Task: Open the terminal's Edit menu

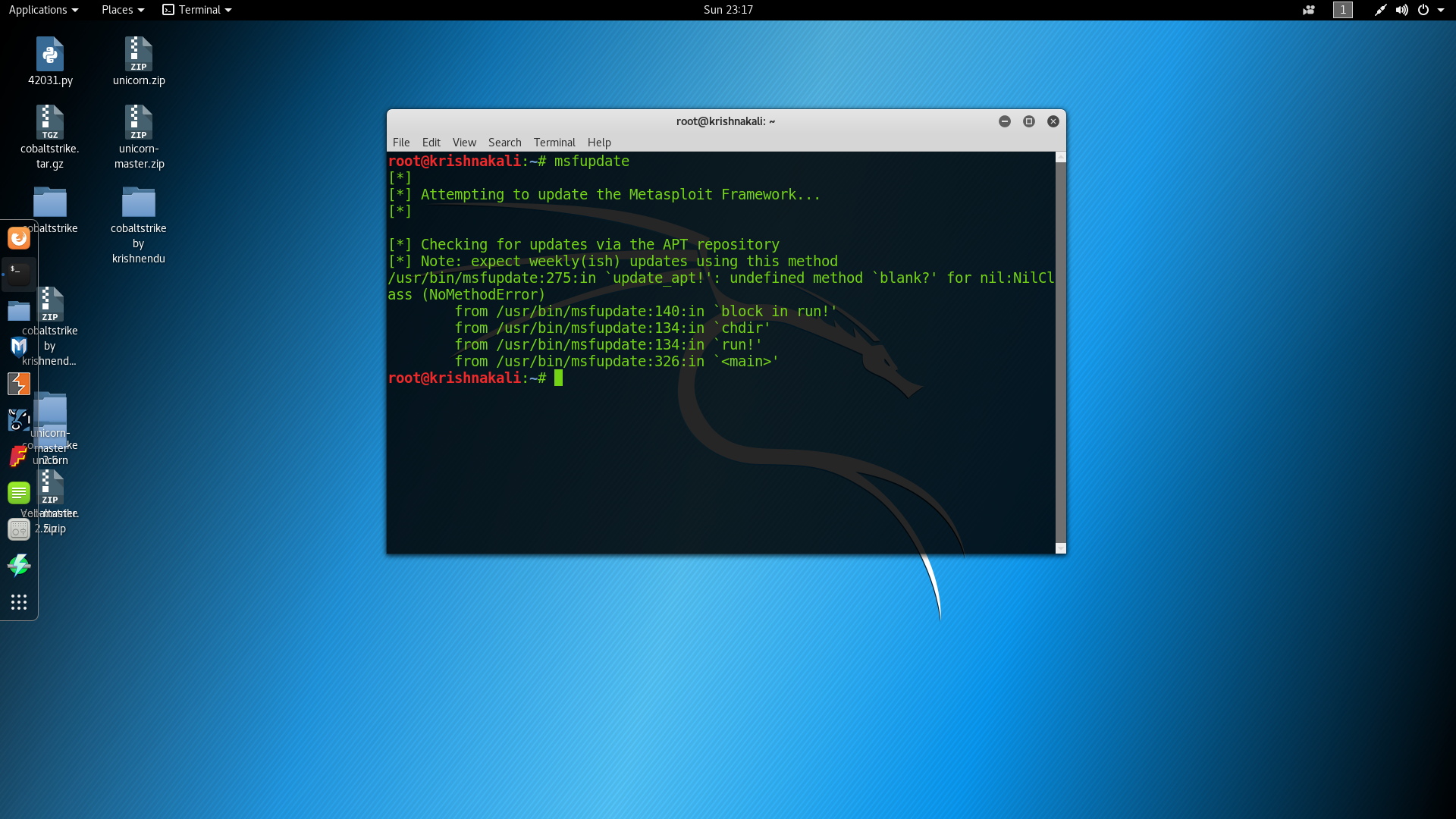Action: click(431, 143)
